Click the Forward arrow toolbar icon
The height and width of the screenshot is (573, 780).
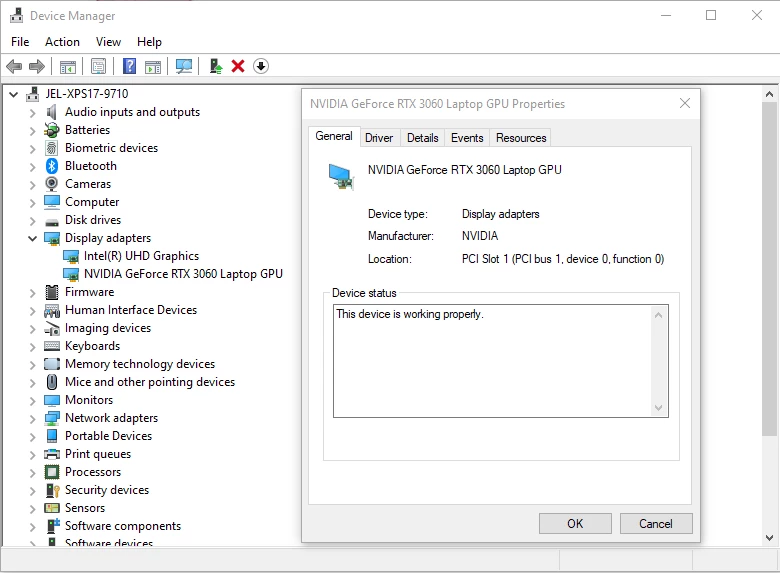click(37, 66)
